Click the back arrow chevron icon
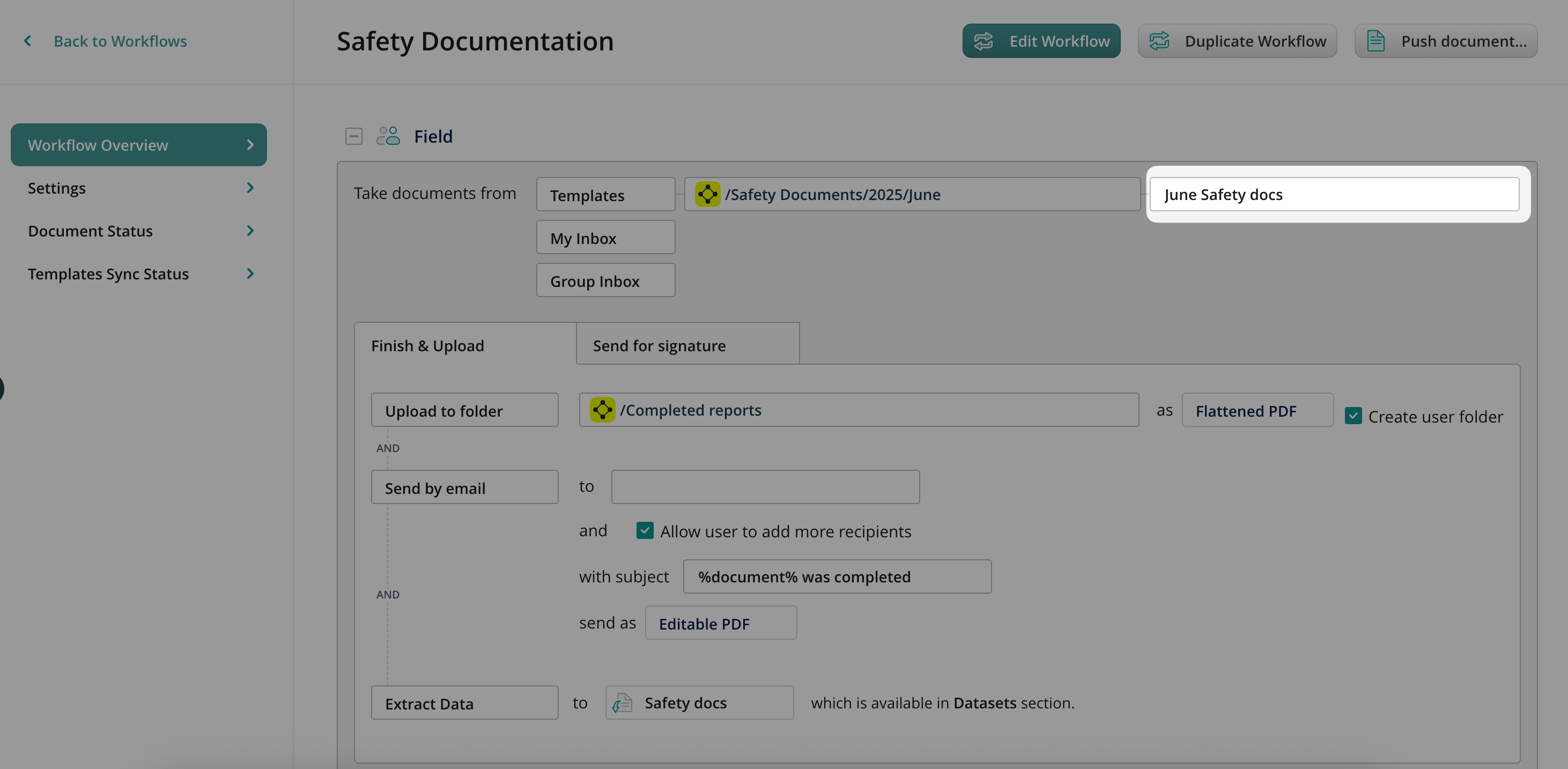Screen dimensions: 1568x769 click(x=27, y=41)
